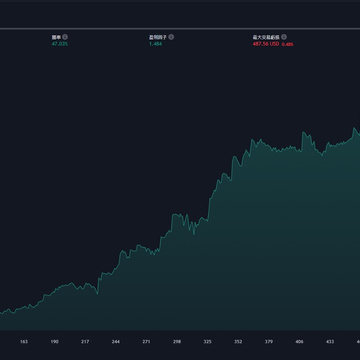
Task: Click the red 0.48% percentage figure
Action: pos(288,44)
